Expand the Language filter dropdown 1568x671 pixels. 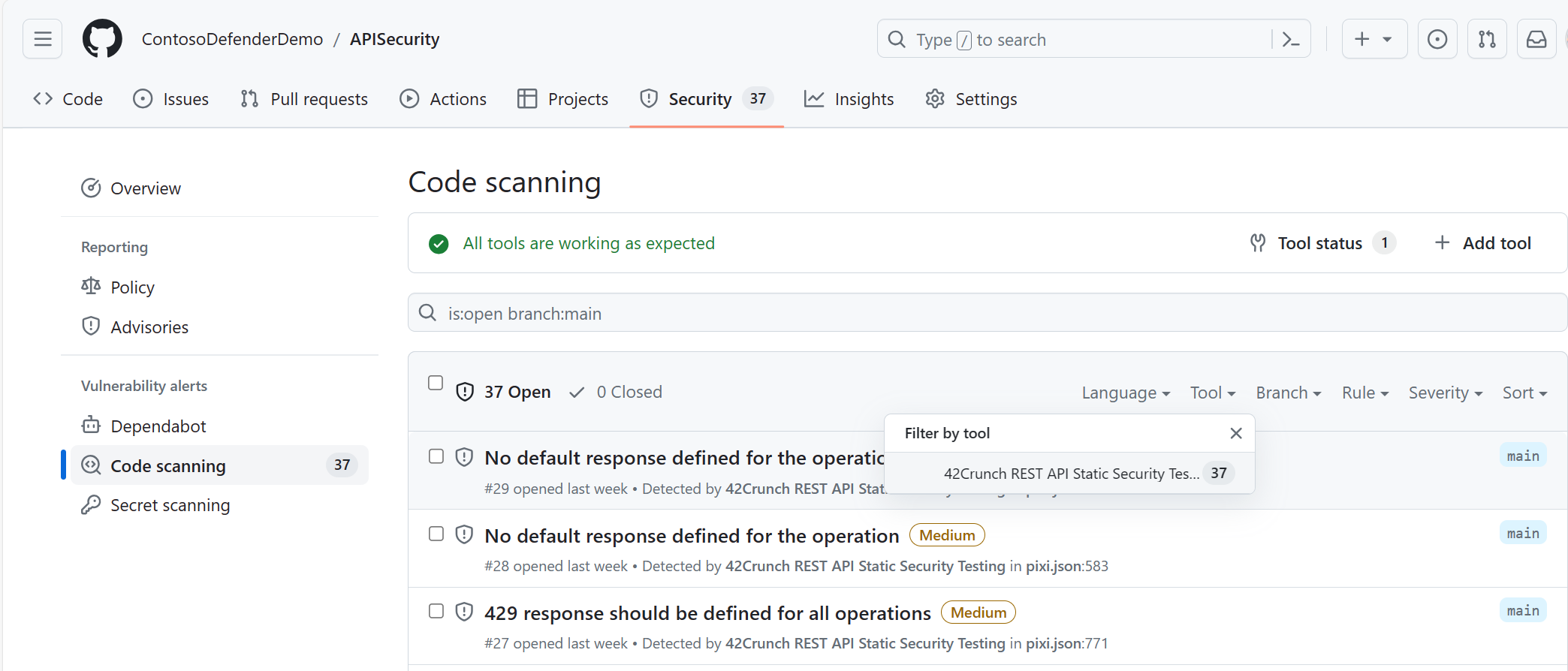click(x=1126, y=393)
